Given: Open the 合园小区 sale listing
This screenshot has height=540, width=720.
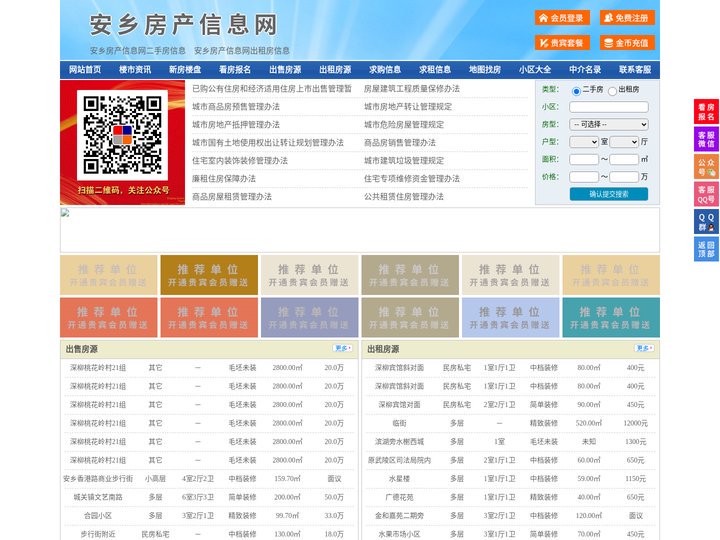Looking at the screenshot, I should pos(98,516).
